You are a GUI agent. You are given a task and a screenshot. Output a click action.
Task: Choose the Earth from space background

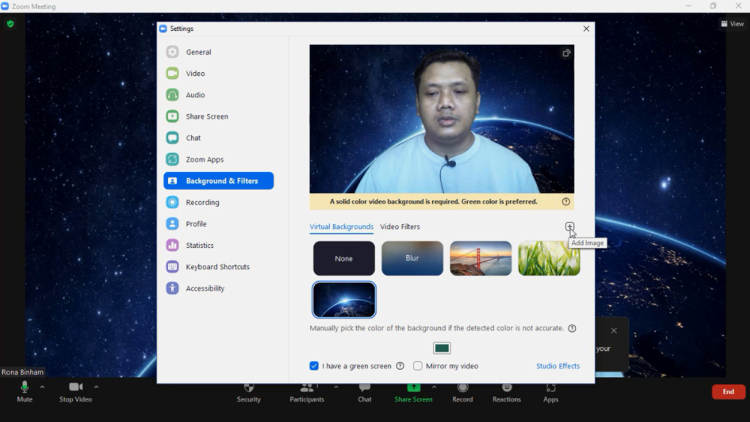(x=344, y=300)
